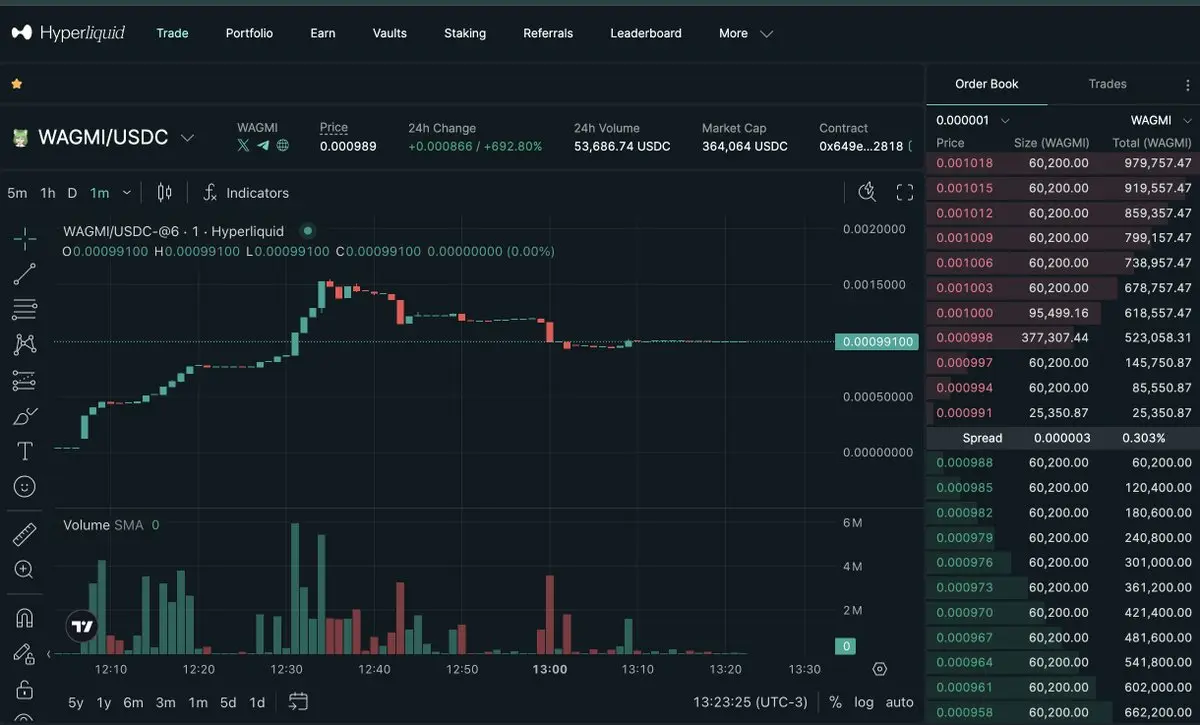Click ask price 0.001018 in order book
The height and width of the screenshot is (725, 1200).
coord(964,163)
